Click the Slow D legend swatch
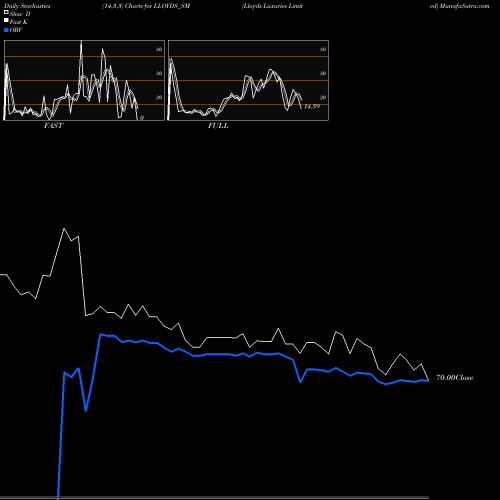Image resolution: width=500 pixels, height=500 pixels. (x=6, y=13)
